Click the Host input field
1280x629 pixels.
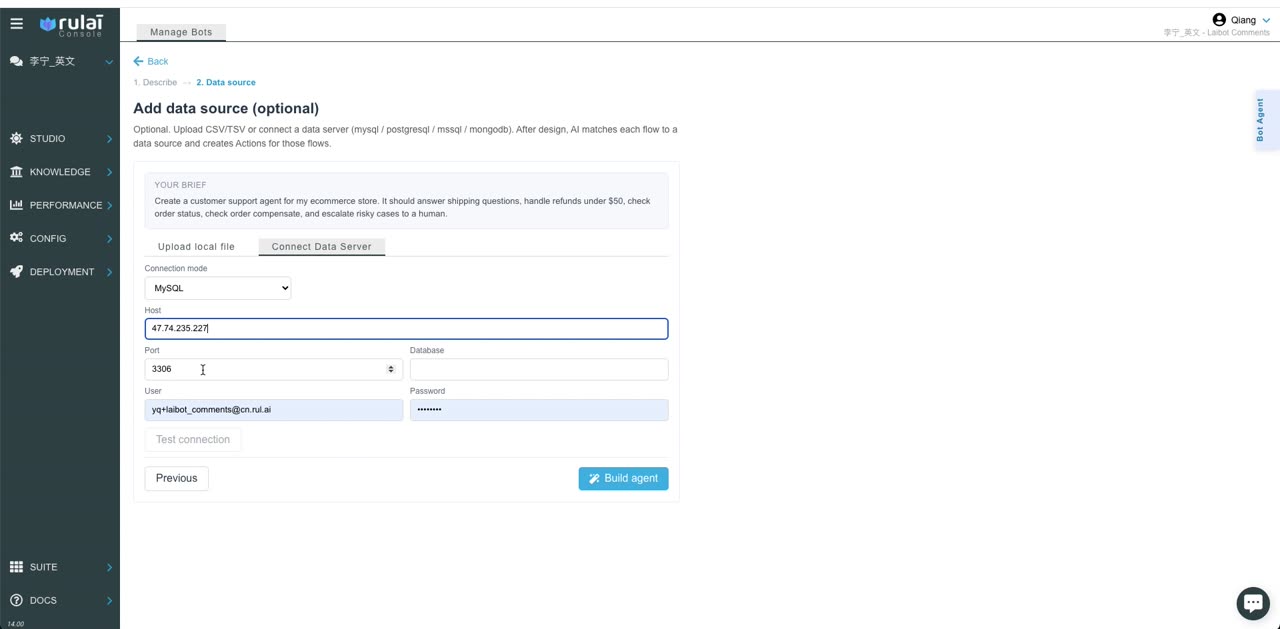pyautogui.click(x=406, y=328)
